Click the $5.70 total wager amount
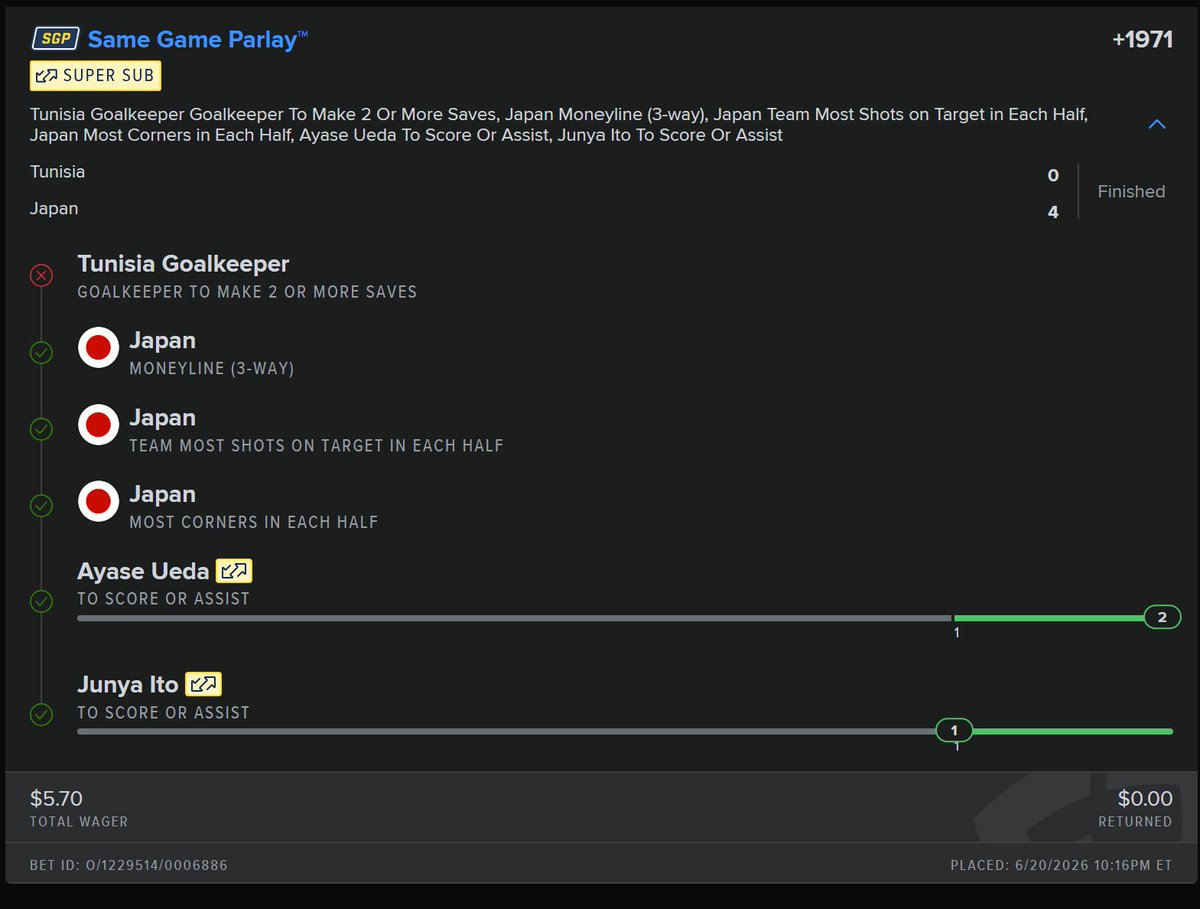 56,798
